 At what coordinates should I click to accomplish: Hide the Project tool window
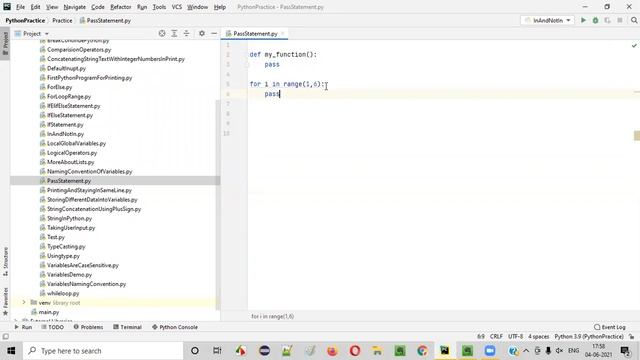[x=214, y=33]
